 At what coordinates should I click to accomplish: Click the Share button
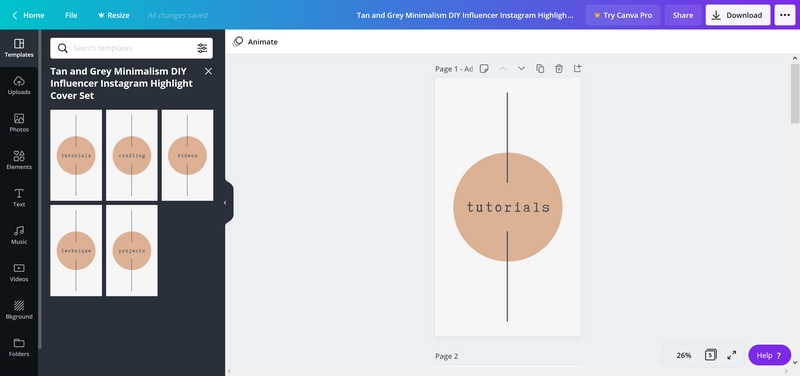click(x=683, y=15)
